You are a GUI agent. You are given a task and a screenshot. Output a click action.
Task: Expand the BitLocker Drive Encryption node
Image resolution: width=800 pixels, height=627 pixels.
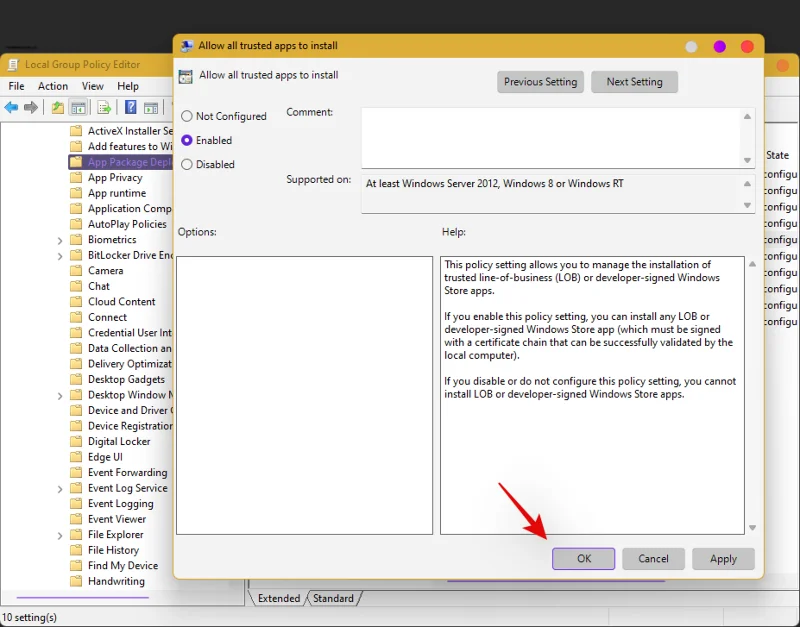click(60, 256)
